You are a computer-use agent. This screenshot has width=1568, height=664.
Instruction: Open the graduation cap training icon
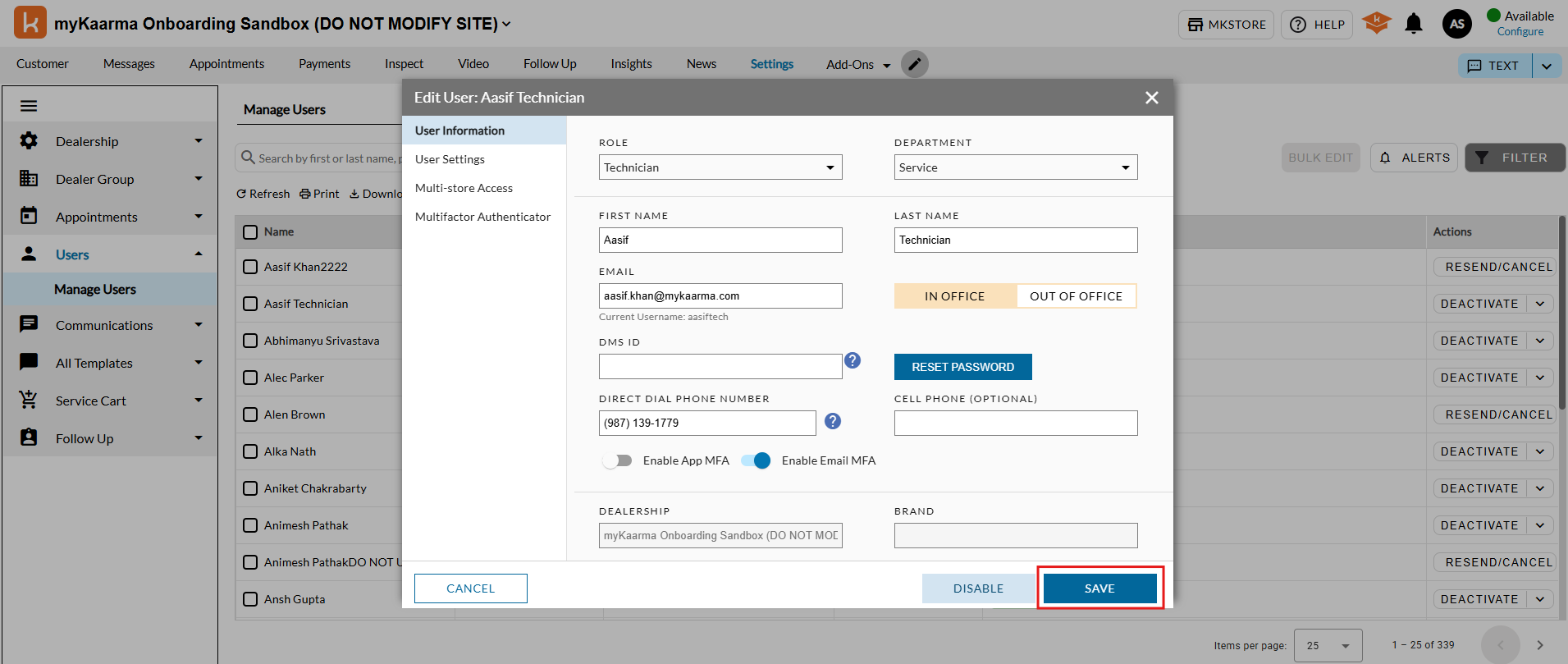[1377, 23]
